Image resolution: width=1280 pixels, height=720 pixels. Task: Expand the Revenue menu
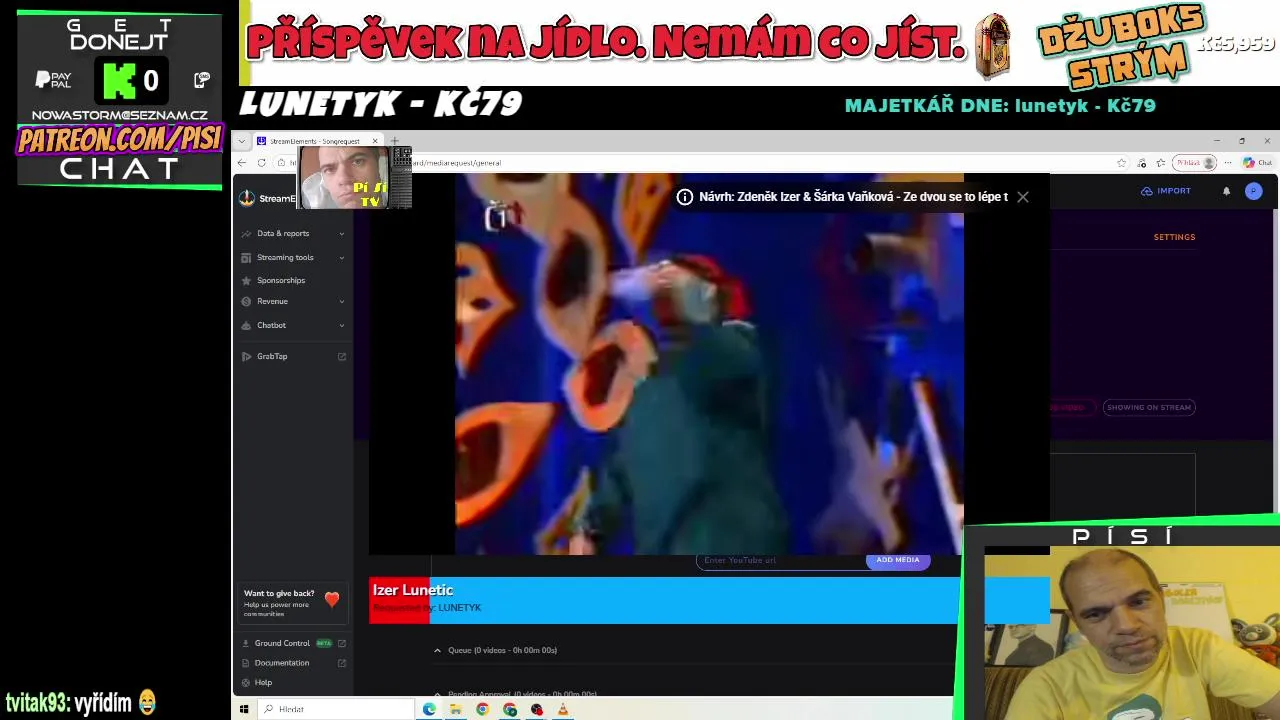tap(342, 302)
